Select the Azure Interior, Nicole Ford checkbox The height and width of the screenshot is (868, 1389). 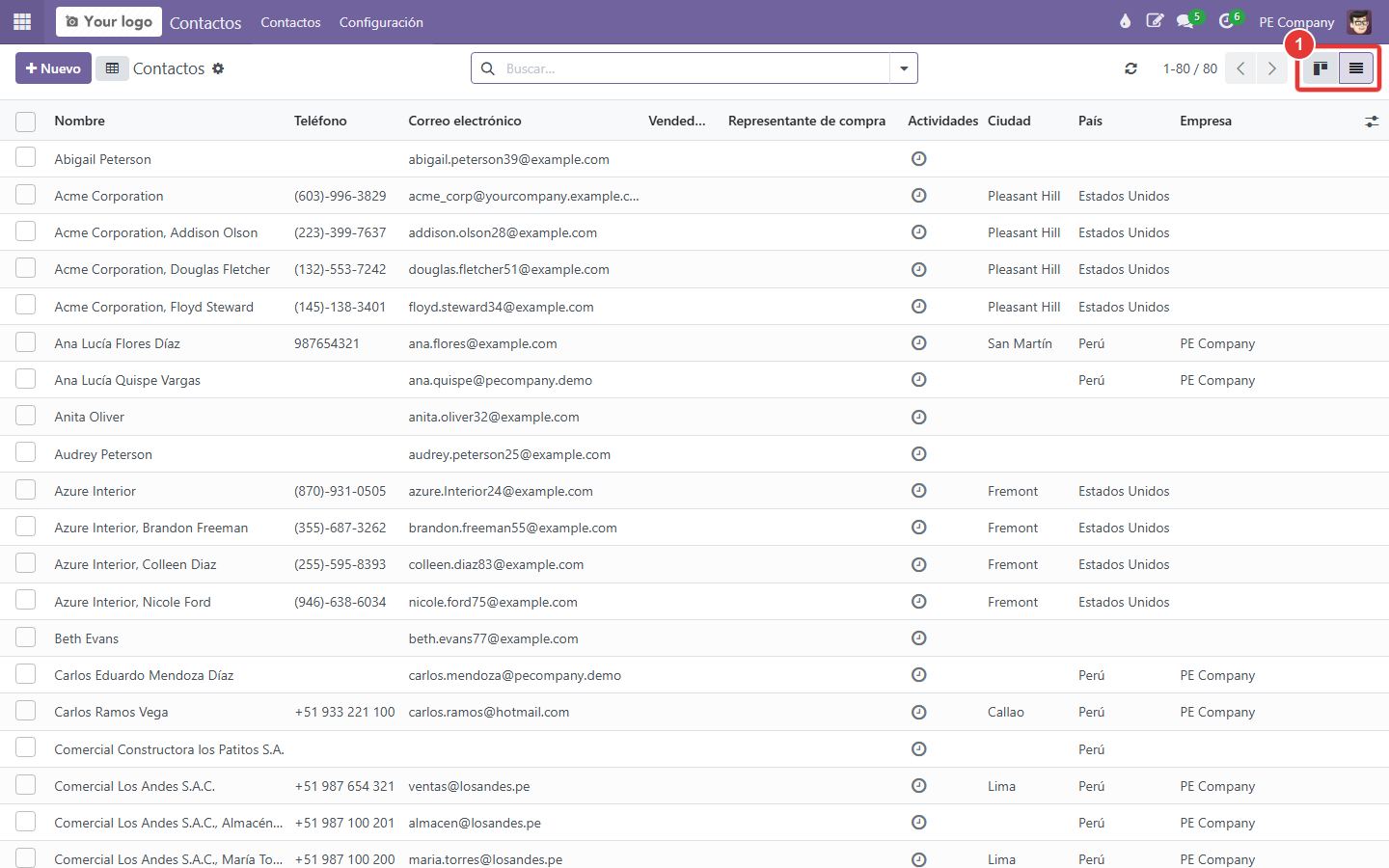26,600
